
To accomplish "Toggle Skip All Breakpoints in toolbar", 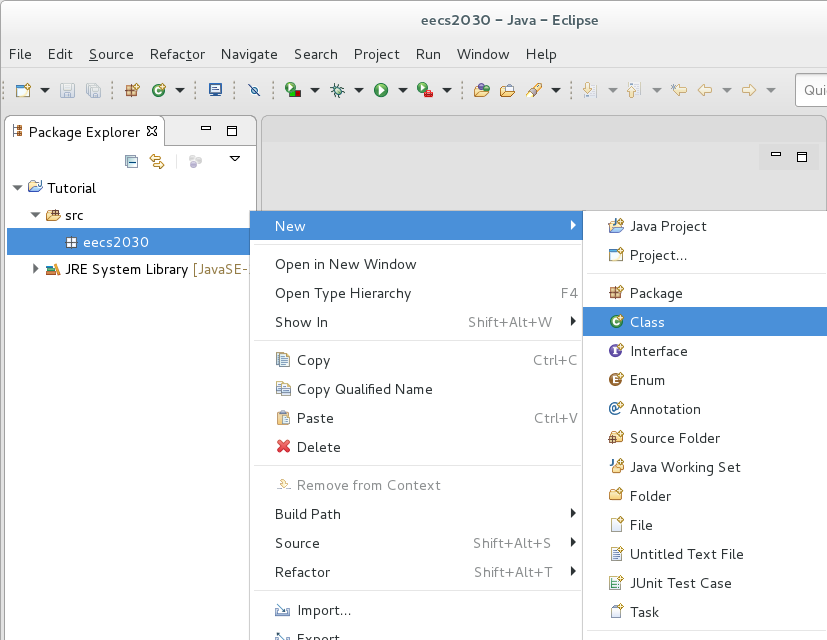I will click(x=254, y=90).
